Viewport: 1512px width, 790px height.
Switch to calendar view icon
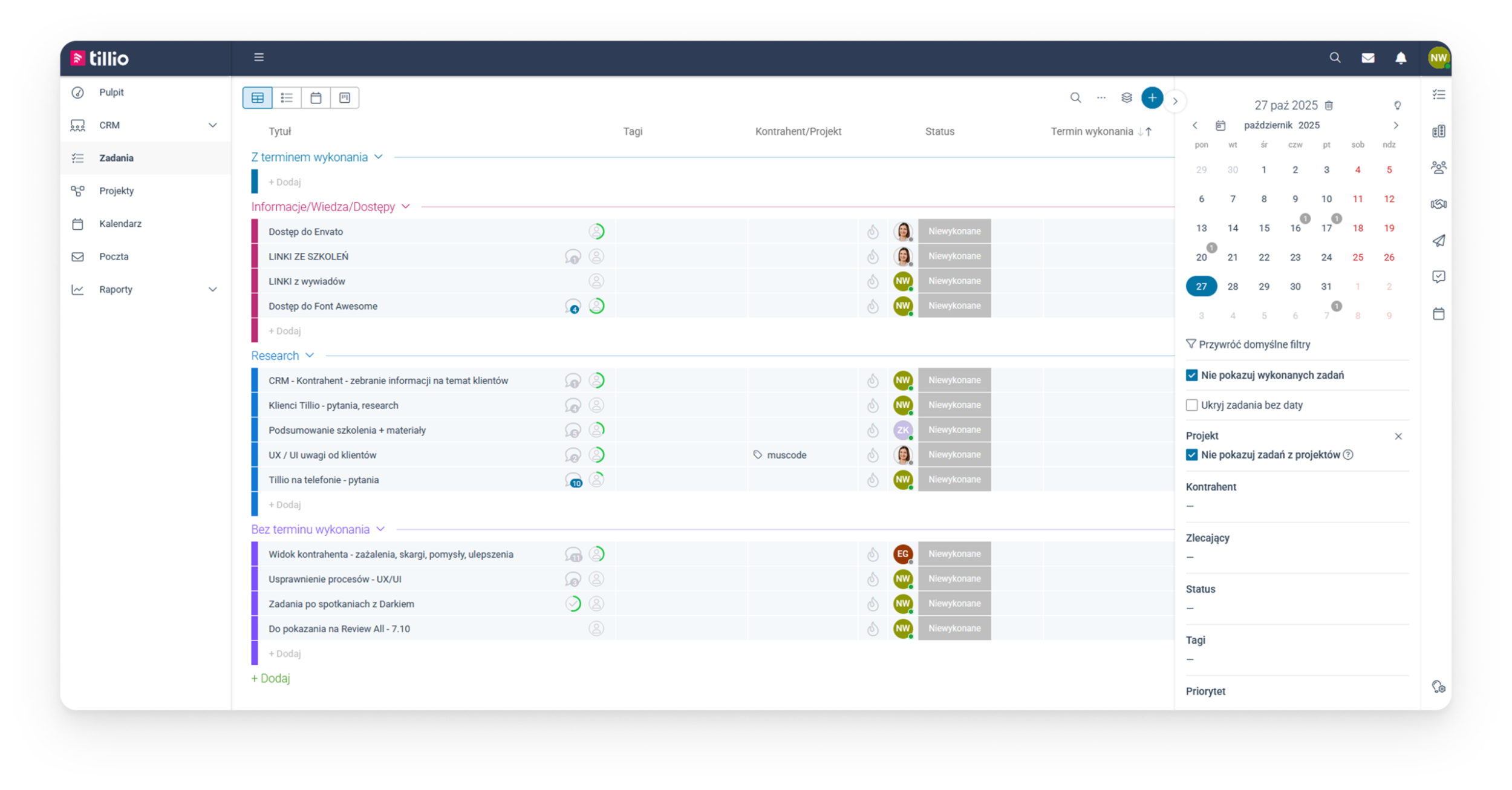(316, 98)
